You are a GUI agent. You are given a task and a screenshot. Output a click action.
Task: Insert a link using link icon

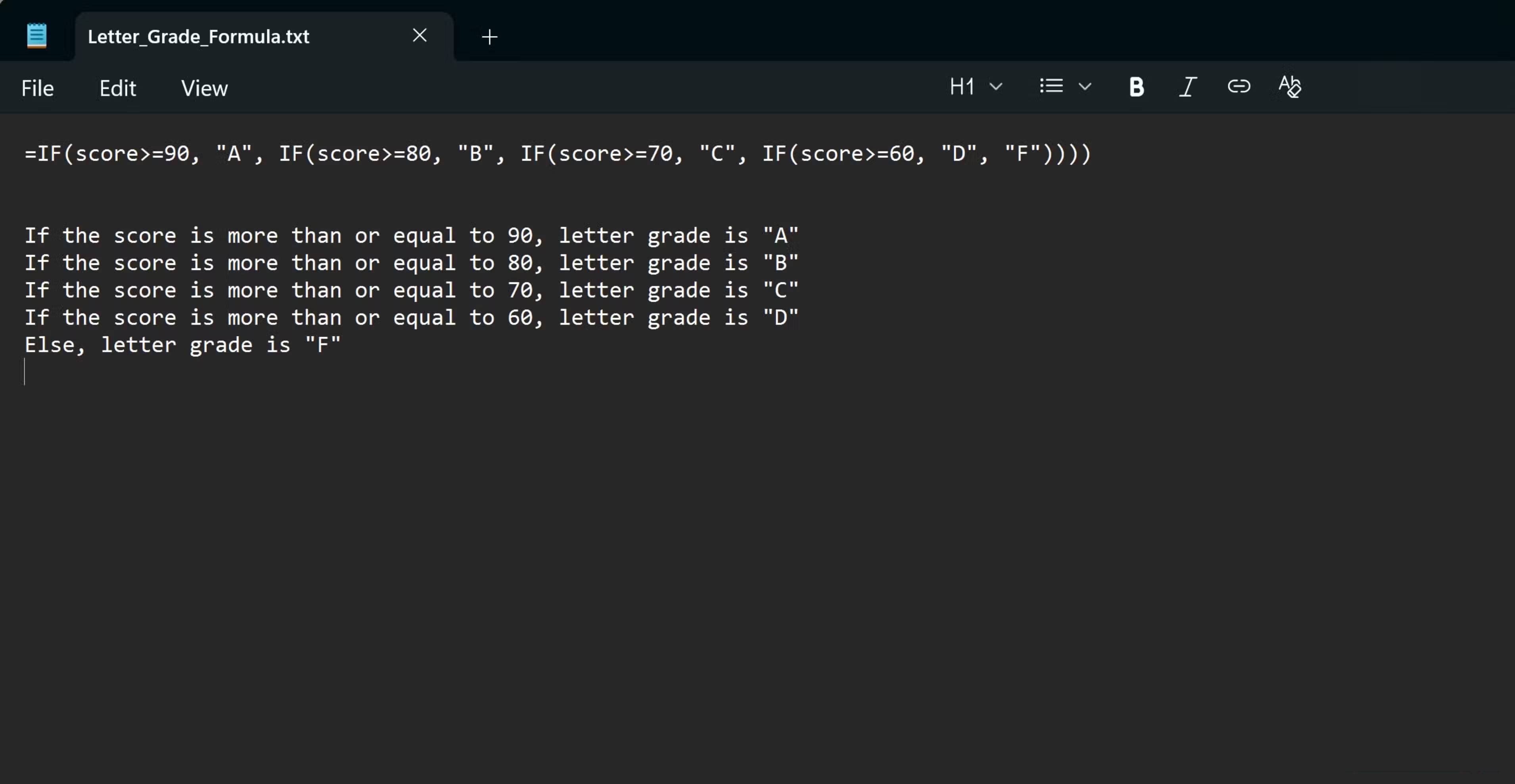click(x=1239, y=87)
